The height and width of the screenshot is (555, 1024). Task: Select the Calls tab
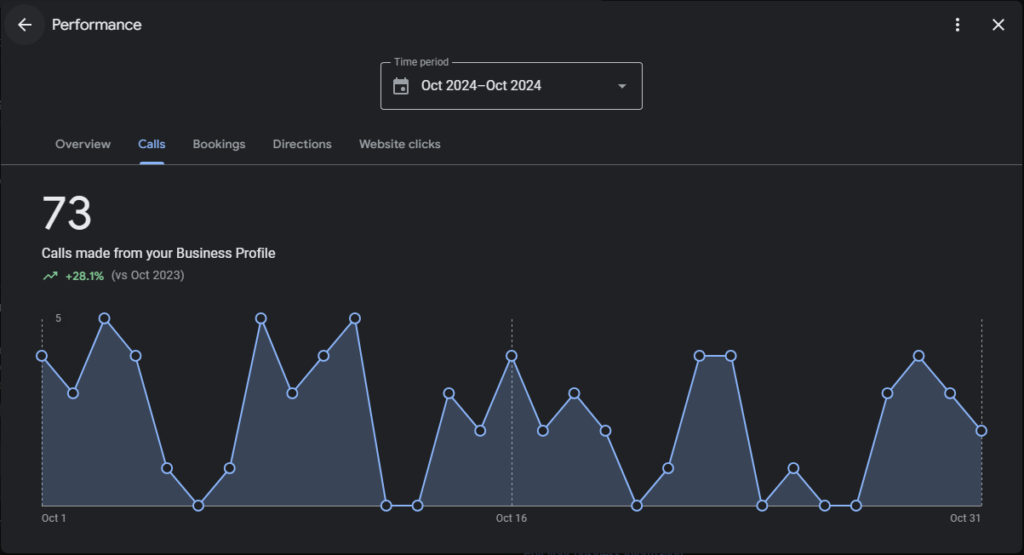pyautogui.click(x=152, y=144)
